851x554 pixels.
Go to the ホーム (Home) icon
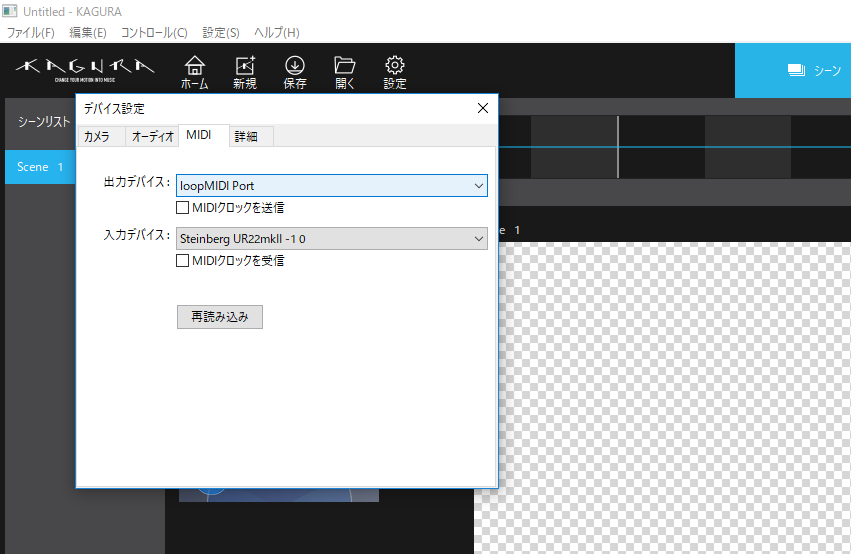pyautogui.click(x=194, y=72)
